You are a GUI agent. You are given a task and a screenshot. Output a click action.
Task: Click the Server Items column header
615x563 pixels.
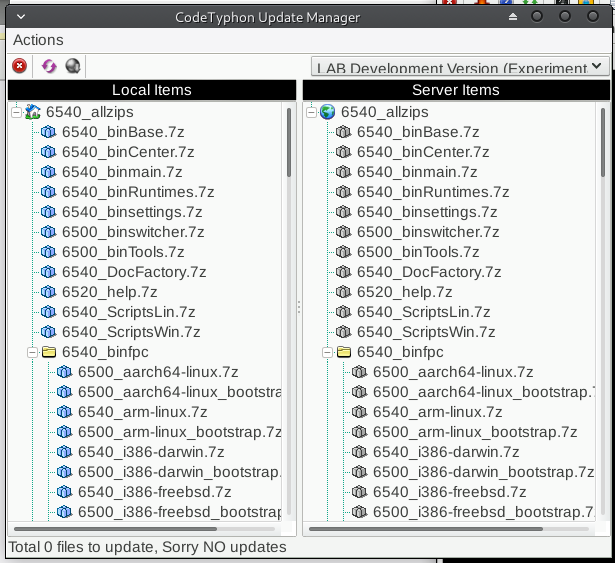(456, 90)
